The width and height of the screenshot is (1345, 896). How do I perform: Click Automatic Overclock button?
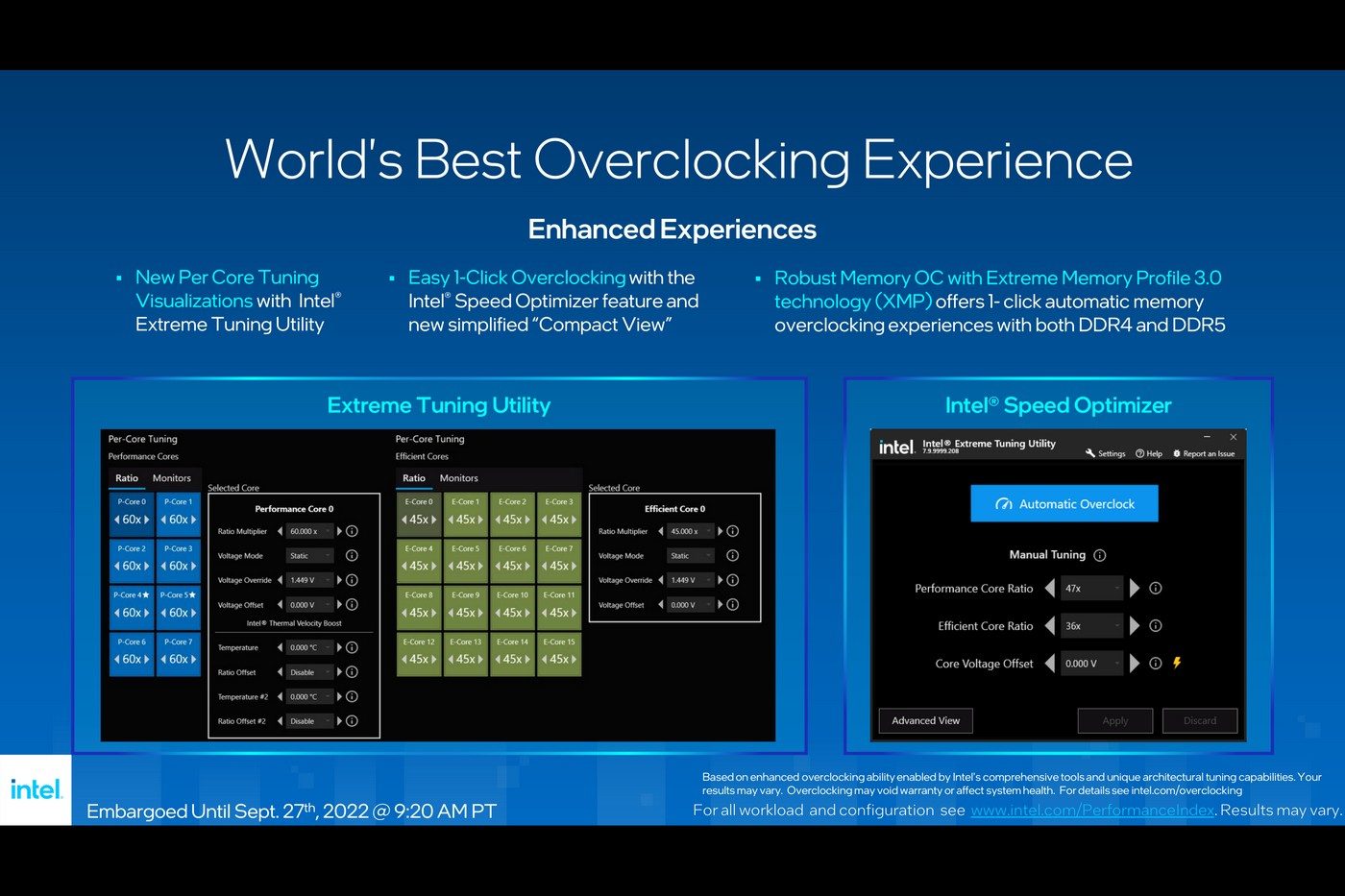[x=1064, y=503]
